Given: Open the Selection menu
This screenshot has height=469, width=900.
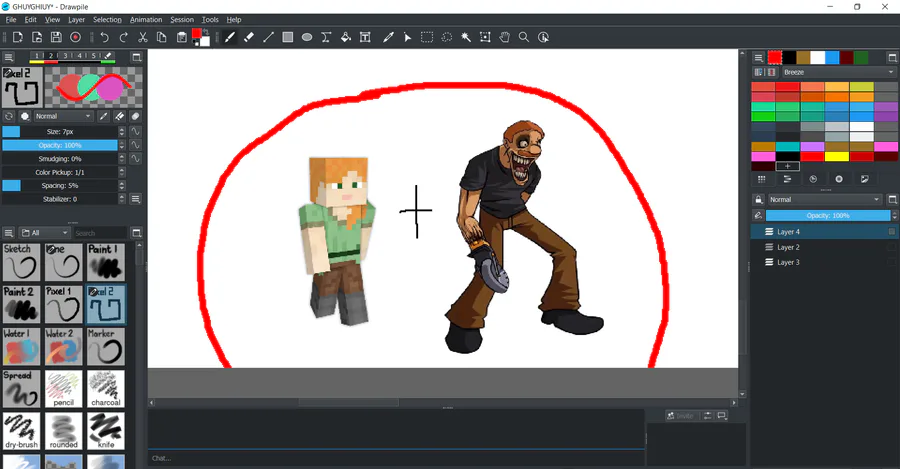Looking at the screenshot, I should [x=107, y=20].
